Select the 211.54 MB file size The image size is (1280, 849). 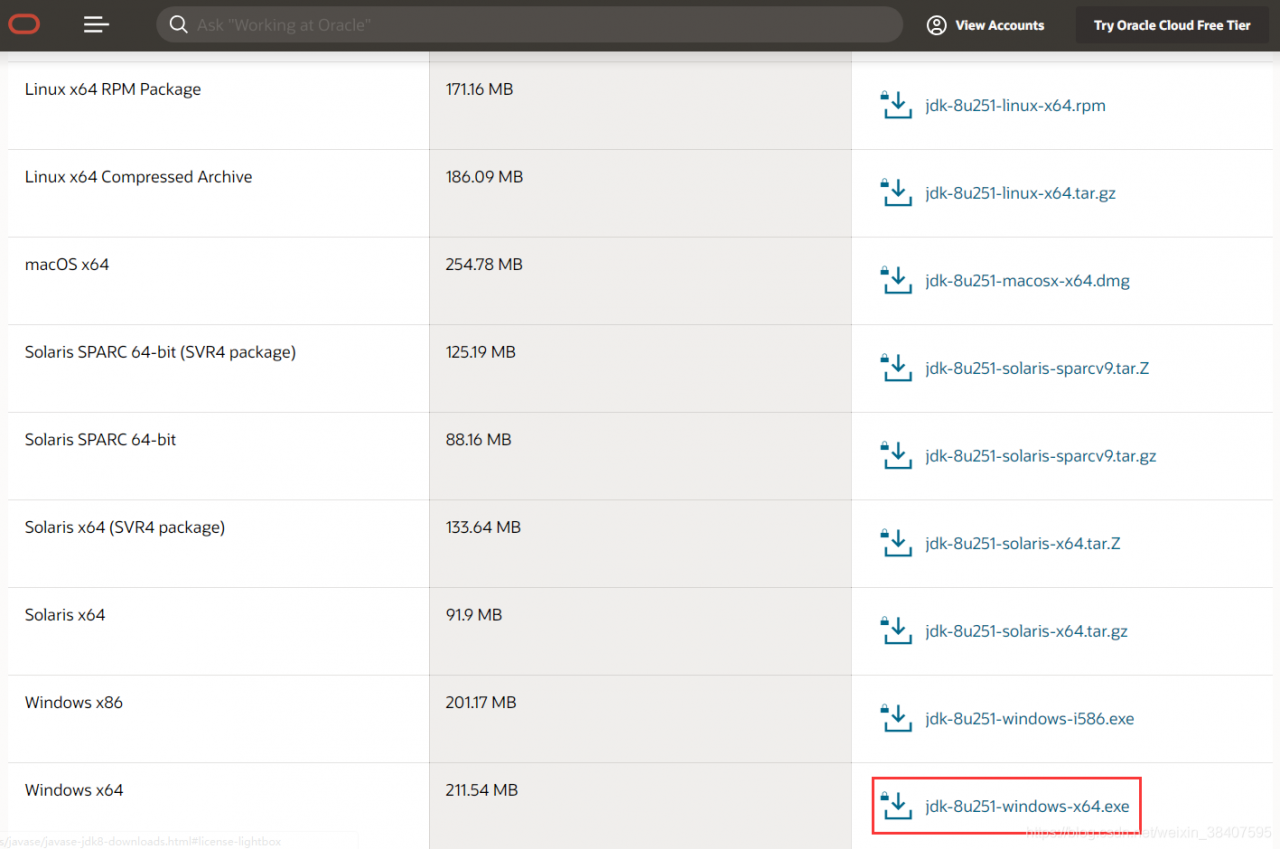coord(482,790)
